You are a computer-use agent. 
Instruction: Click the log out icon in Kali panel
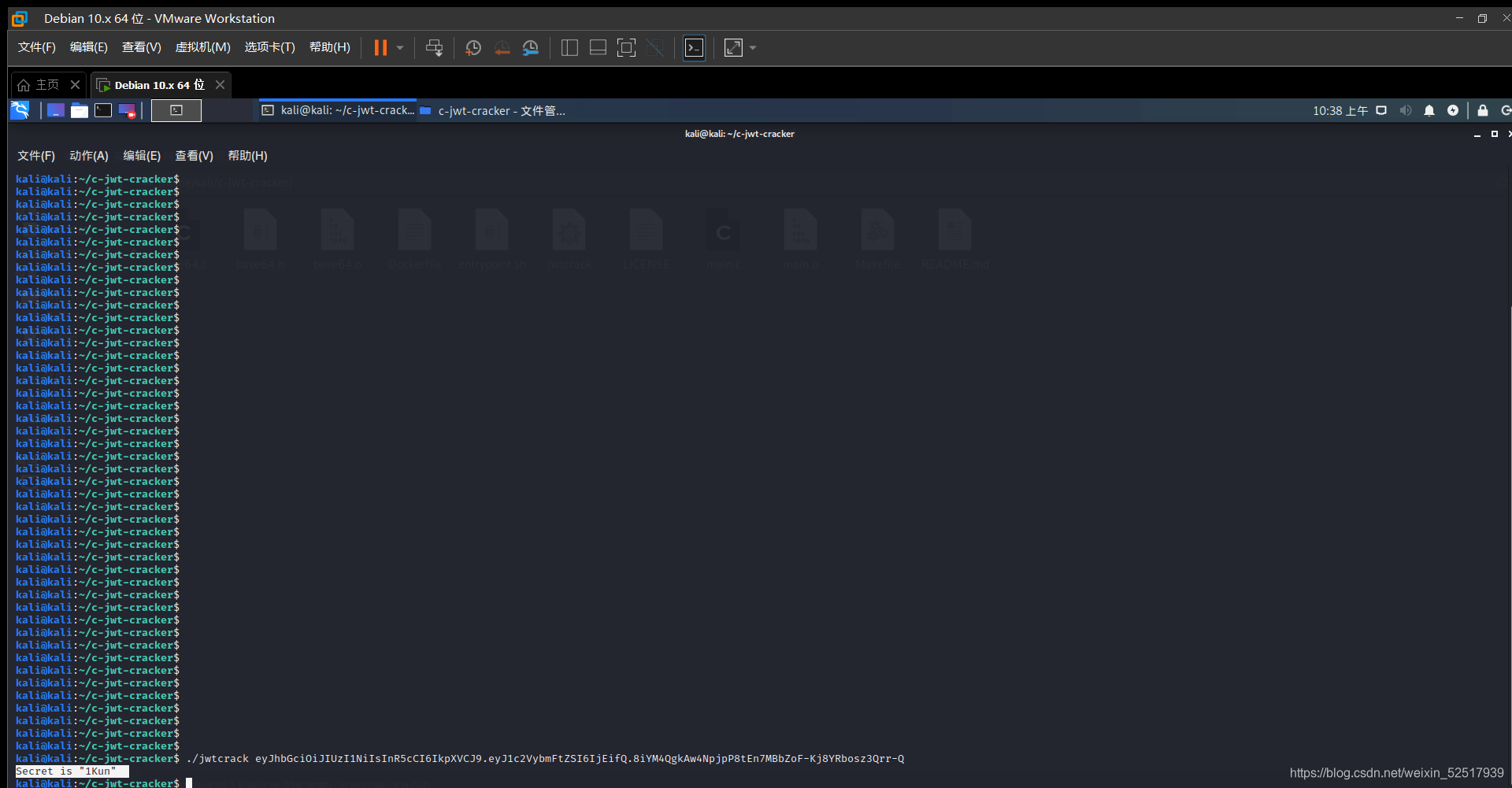click(x=1506, y=110)
